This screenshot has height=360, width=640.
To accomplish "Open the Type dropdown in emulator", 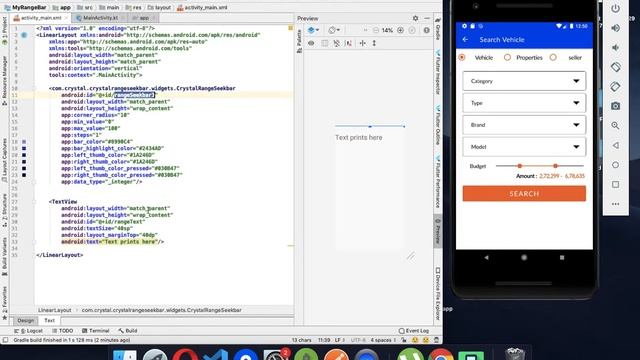I will pyautogui.click(x=524, y=103).
